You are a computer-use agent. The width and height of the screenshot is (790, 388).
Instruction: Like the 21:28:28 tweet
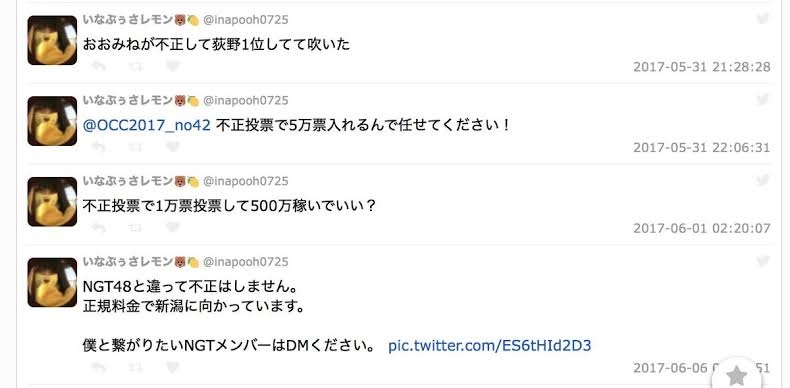click(173, 67)
